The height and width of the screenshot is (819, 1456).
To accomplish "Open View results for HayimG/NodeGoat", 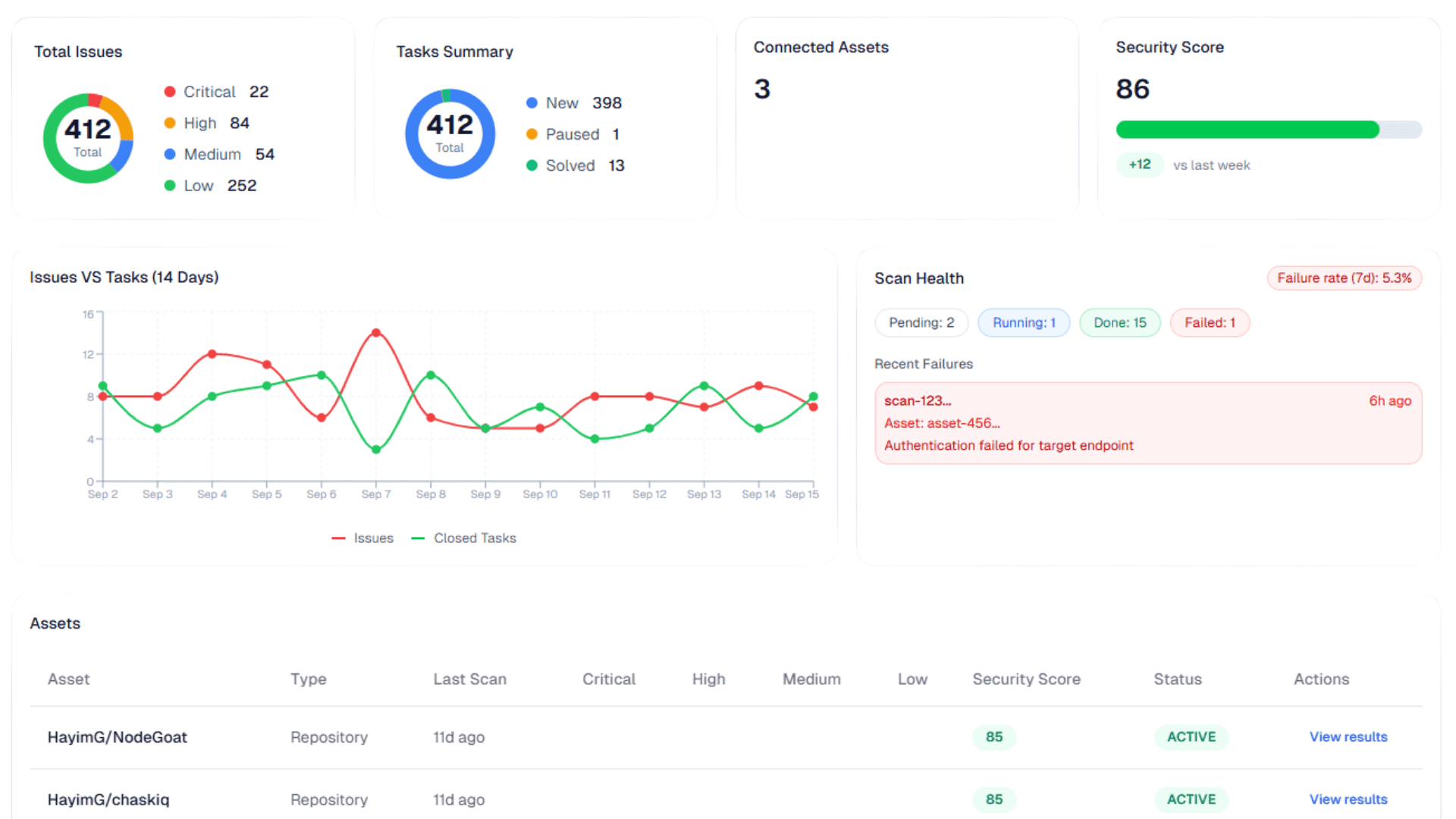I will pos(1348,736).
